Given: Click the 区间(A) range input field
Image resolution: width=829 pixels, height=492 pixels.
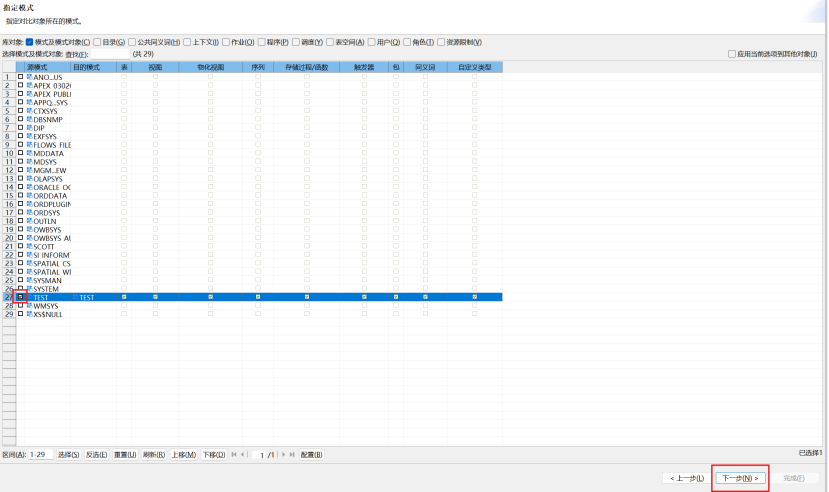Looking at the screenshot, I should click(41, 454).
